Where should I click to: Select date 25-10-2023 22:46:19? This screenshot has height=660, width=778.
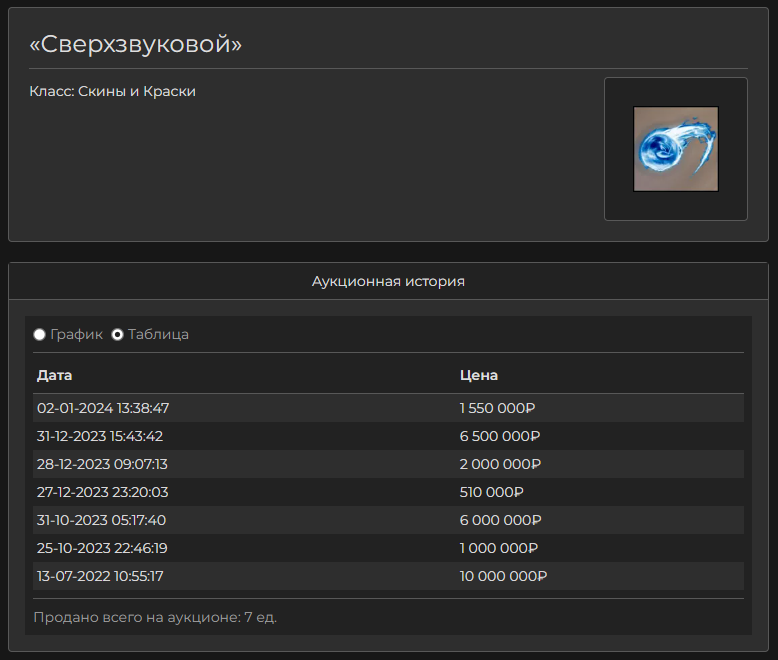(102, 548)
